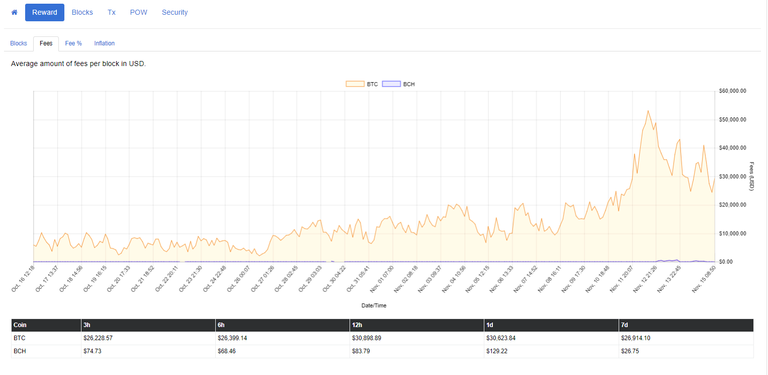Toggle BTC series via legend swatch
Screen dimensions: 768x375
point(355,84)
